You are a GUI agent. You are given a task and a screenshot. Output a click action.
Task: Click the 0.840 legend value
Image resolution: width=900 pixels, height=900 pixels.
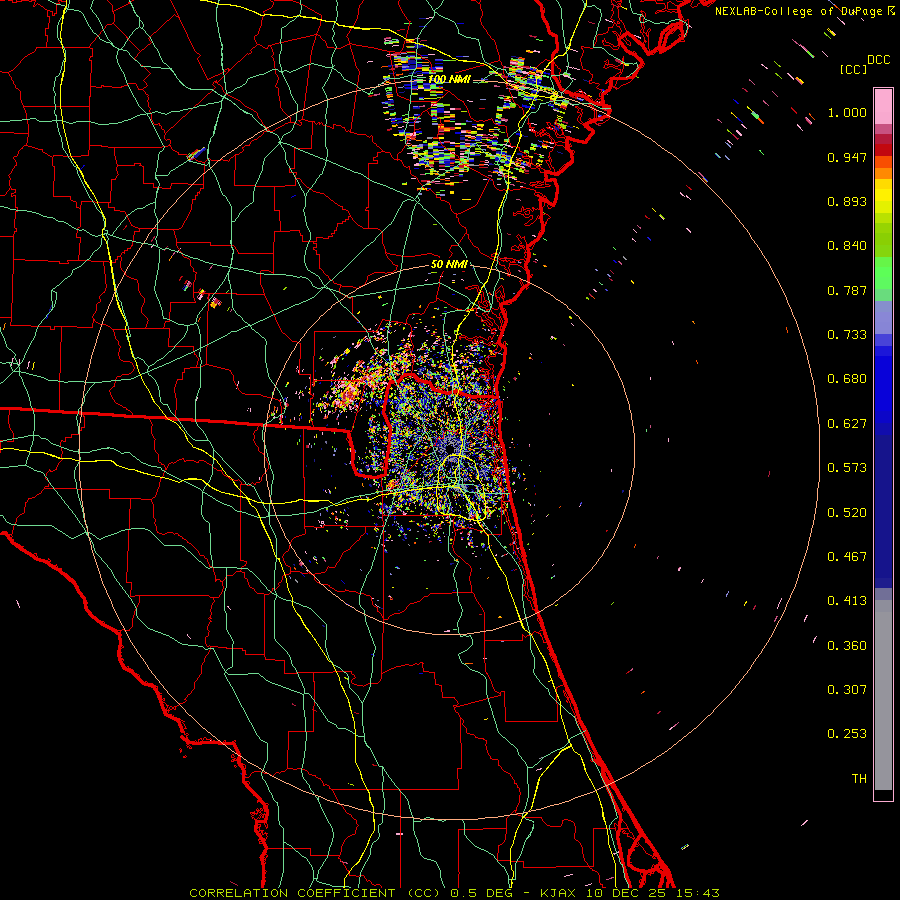tap(847, 246)
